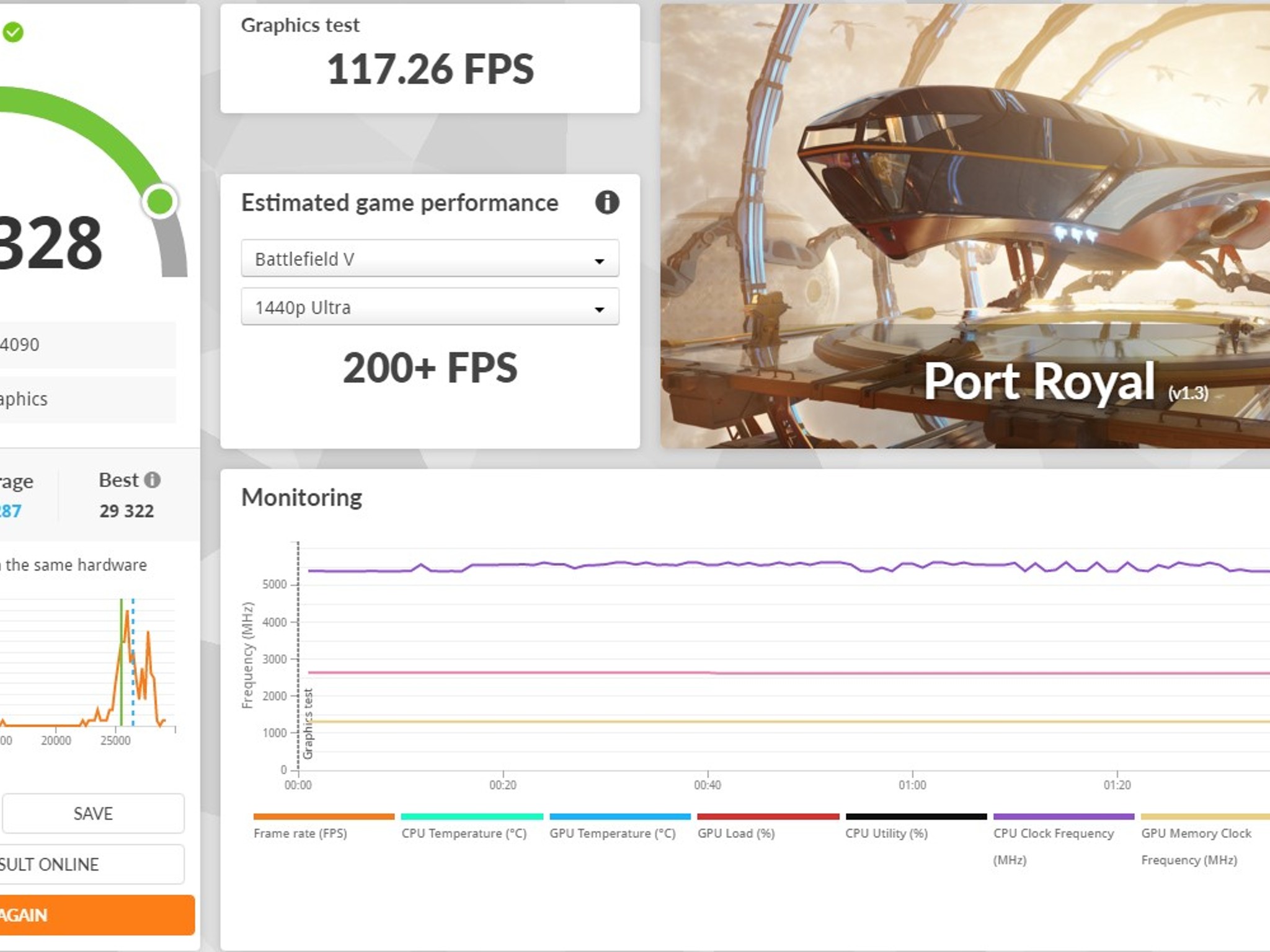
Task: Toggle Frame rate (FPS) legend series
Action: click(x=324, y=827)
